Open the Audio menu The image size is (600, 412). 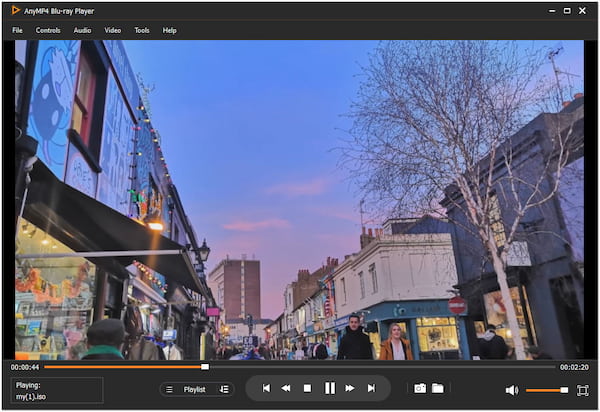[82, 30]
